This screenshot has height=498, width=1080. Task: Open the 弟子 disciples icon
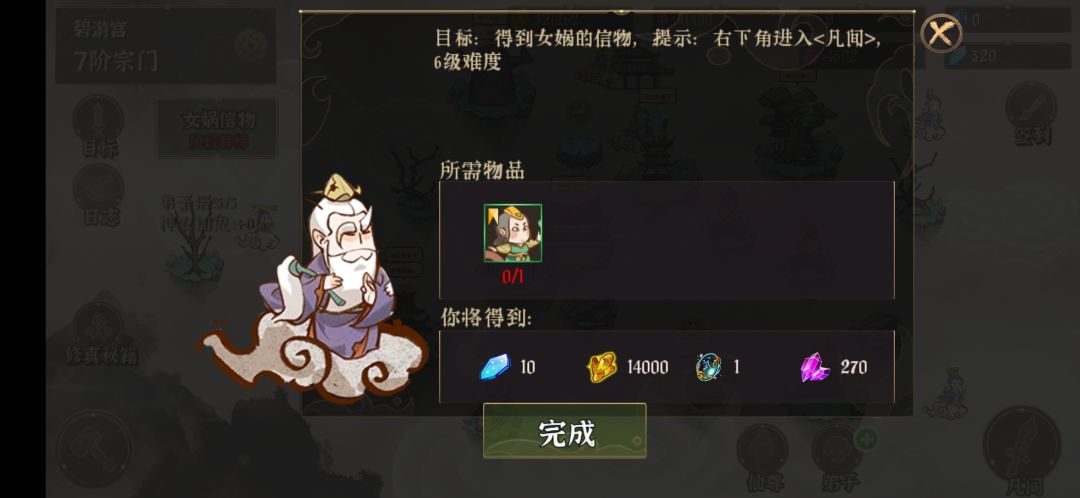tap(838, 456)
